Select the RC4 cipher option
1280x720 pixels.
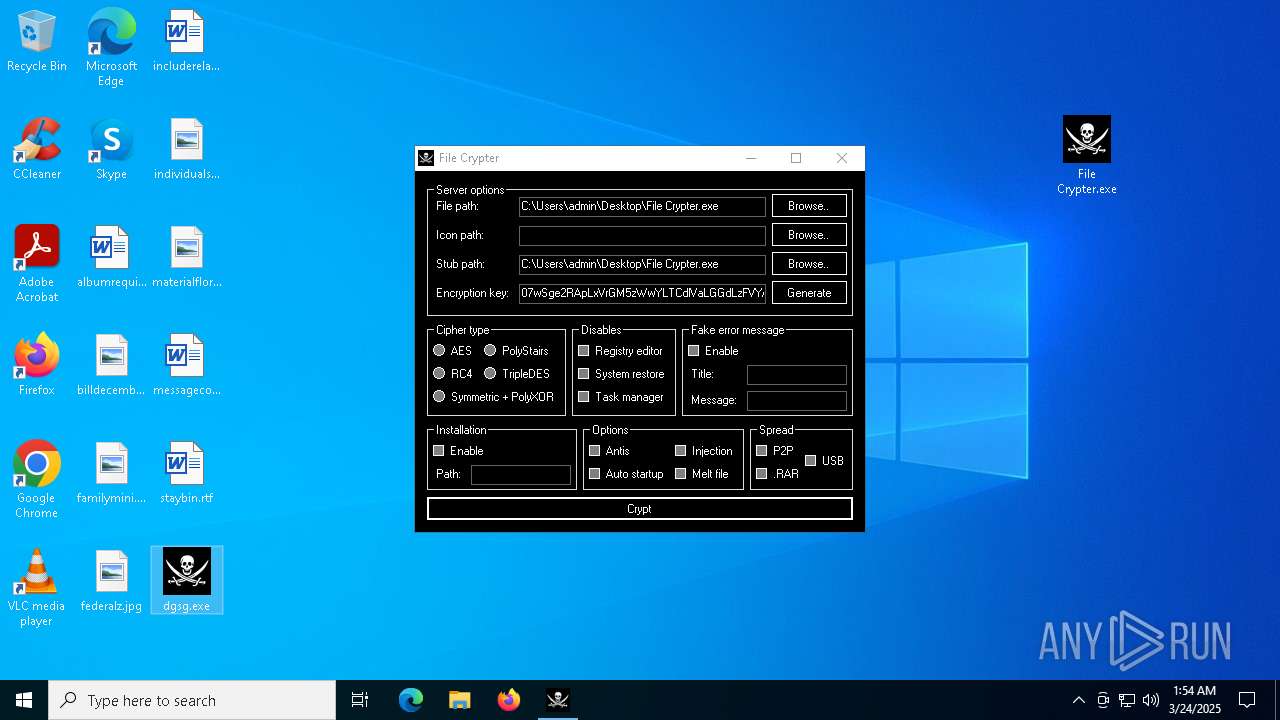click(x=439, y=374)
